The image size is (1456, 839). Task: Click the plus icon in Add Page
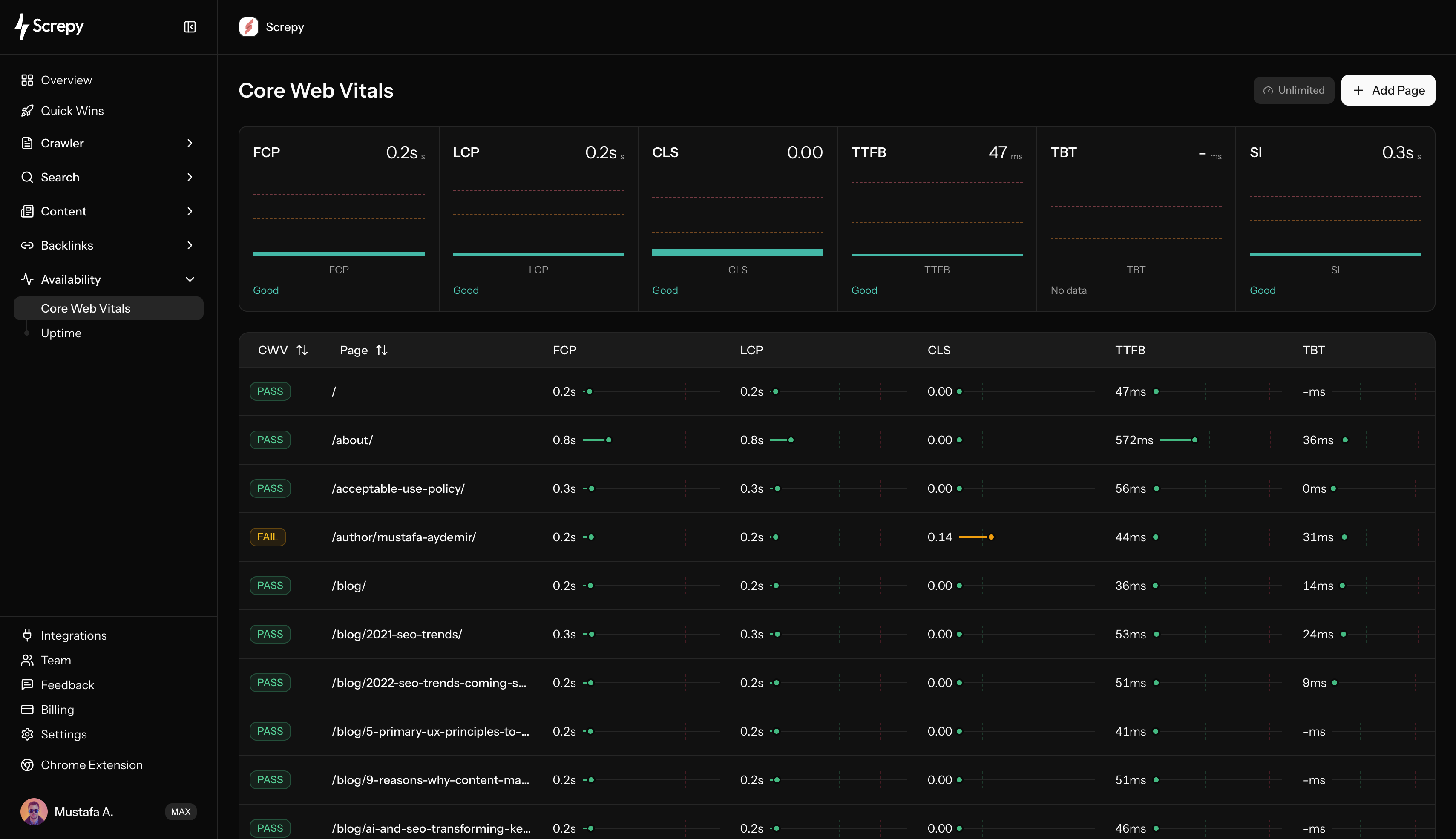click(1358, 90)
